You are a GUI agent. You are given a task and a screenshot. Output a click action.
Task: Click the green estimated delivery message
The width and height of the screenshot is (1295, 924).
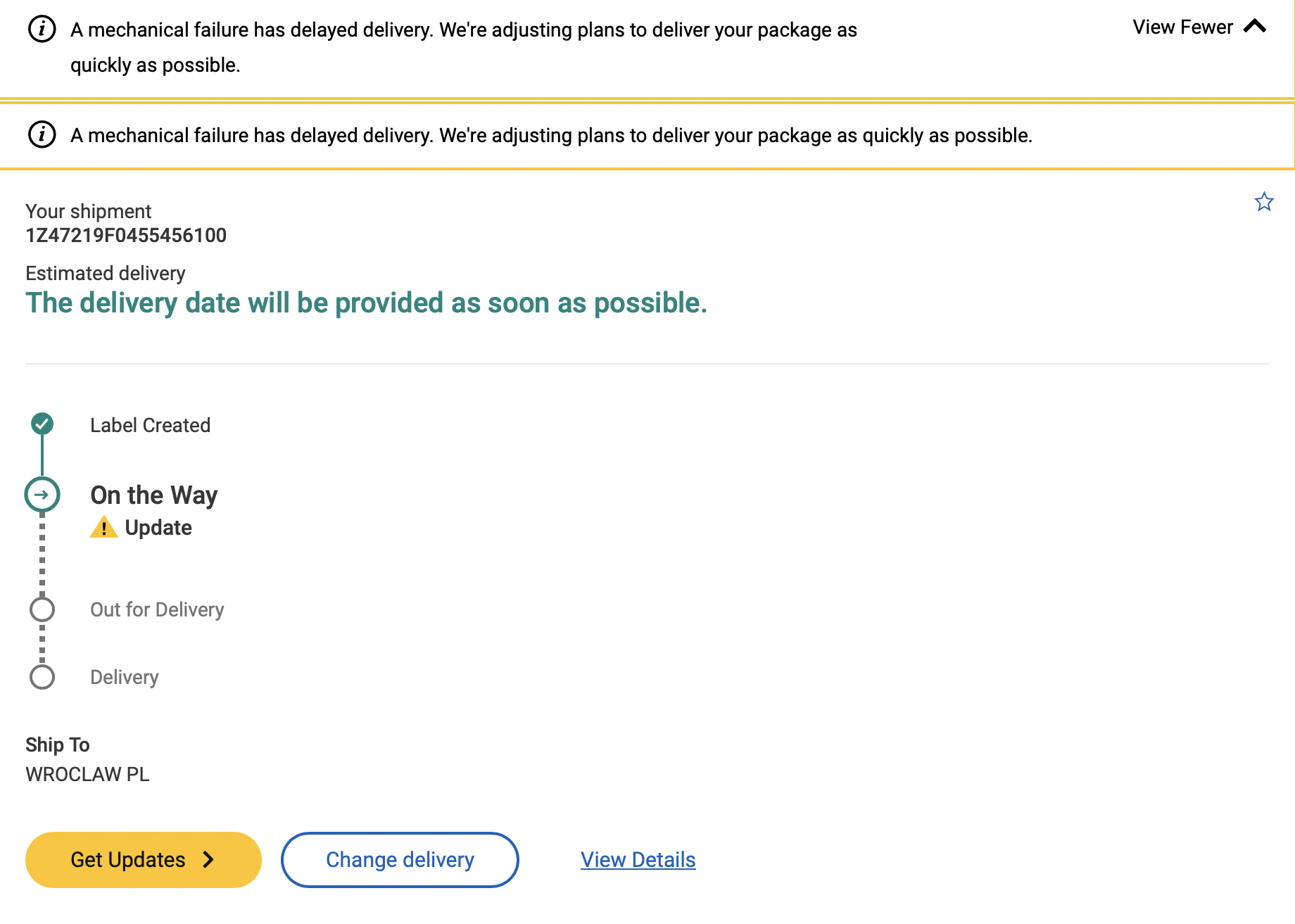tap(366, 303)
